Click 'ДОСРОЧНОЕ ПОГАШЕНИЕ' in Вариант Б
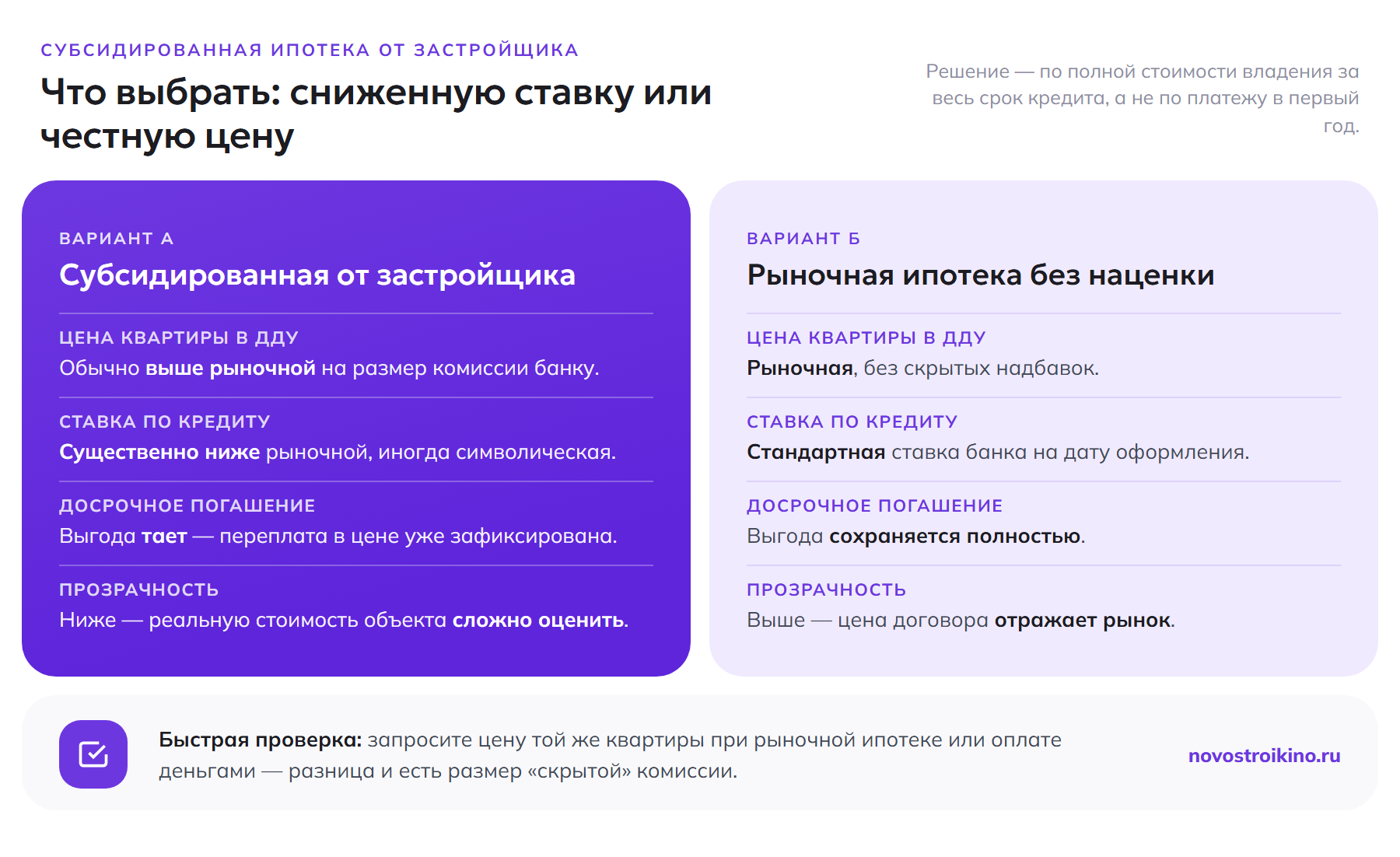This screenshot has height=857, width=1400. (x=875, y=505)
